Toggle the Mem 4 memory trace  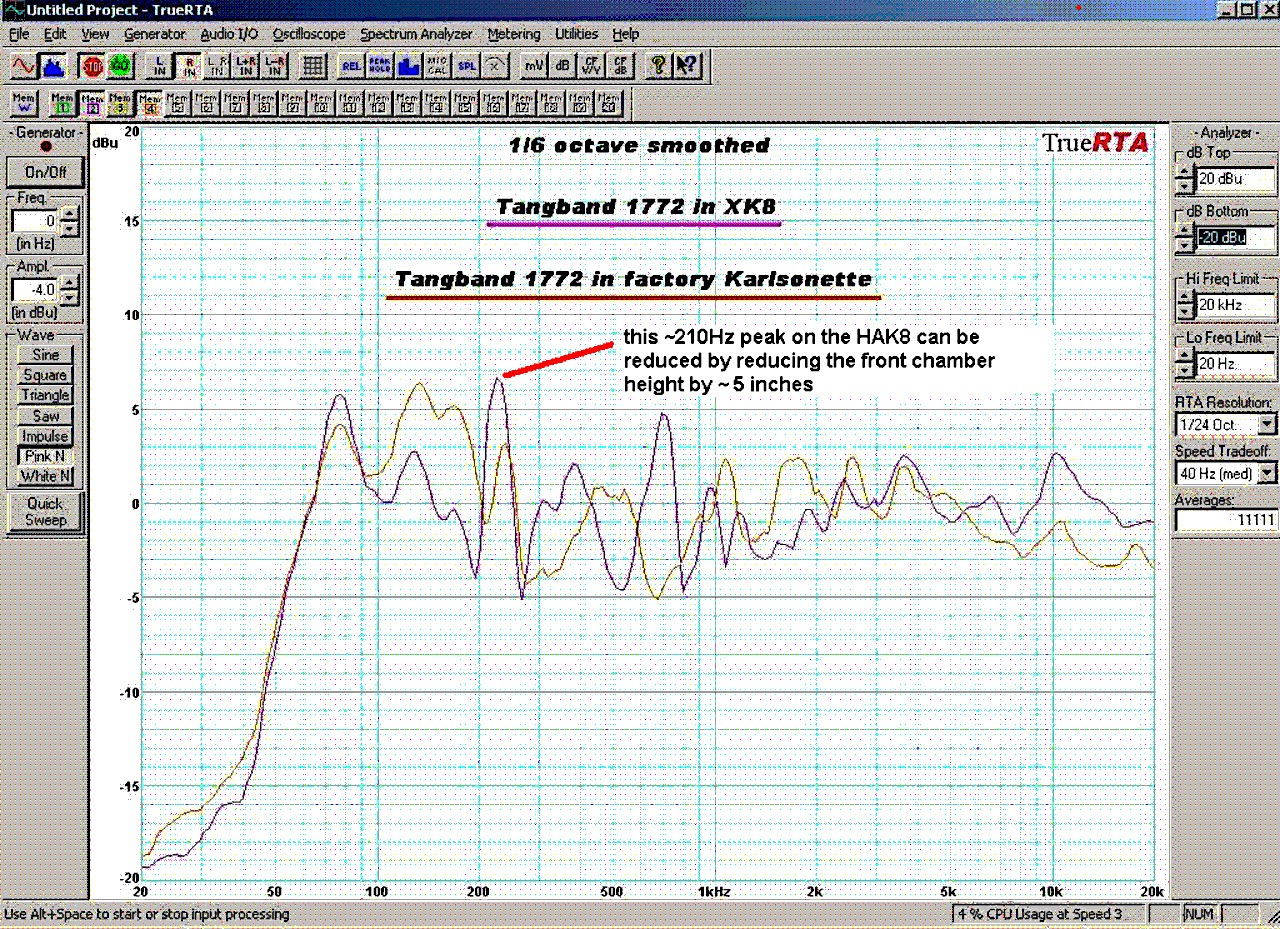(x=150, y=103)
